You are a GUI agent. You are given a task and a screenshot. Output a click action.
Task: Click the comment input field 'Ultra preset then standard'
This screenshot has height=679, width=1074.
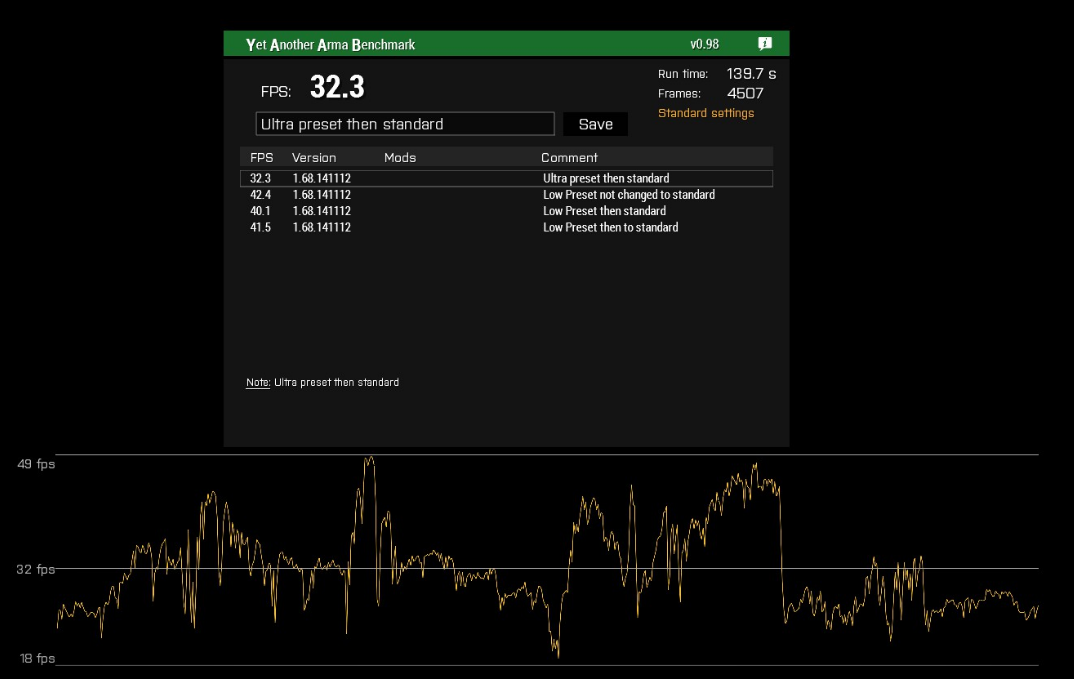tap(405, 124)
